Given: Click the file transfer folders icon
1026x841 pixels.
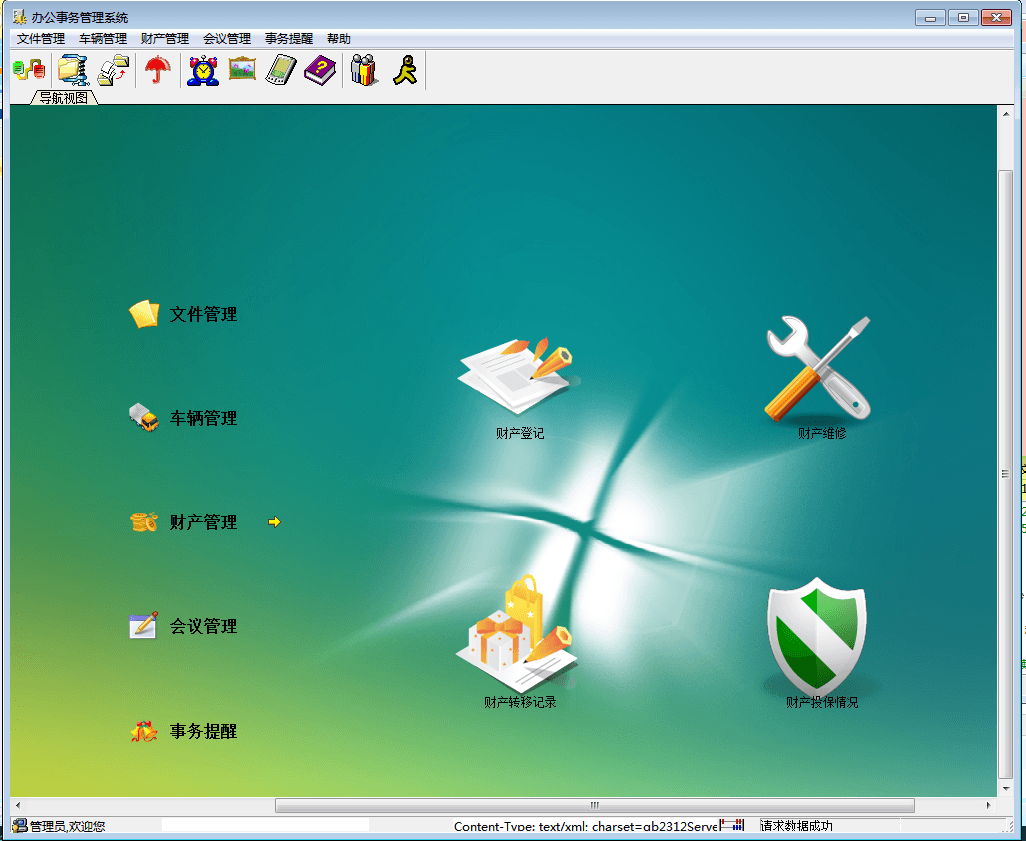Looking at the screenshot, I should pyautogui.click(x=114, y=70).
